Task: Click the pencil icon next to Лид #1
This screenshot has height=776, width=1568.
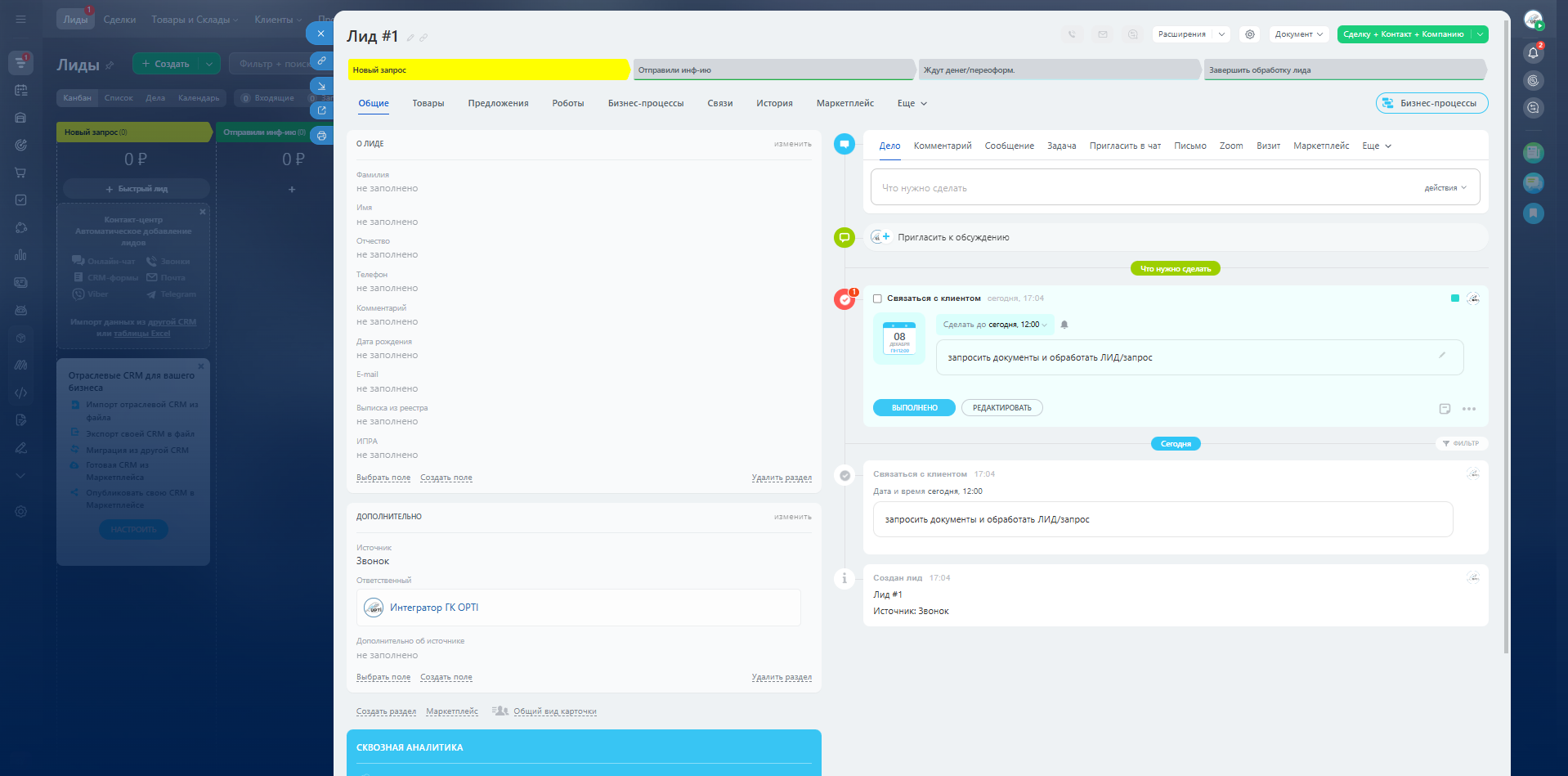Action: pos(410,38)
